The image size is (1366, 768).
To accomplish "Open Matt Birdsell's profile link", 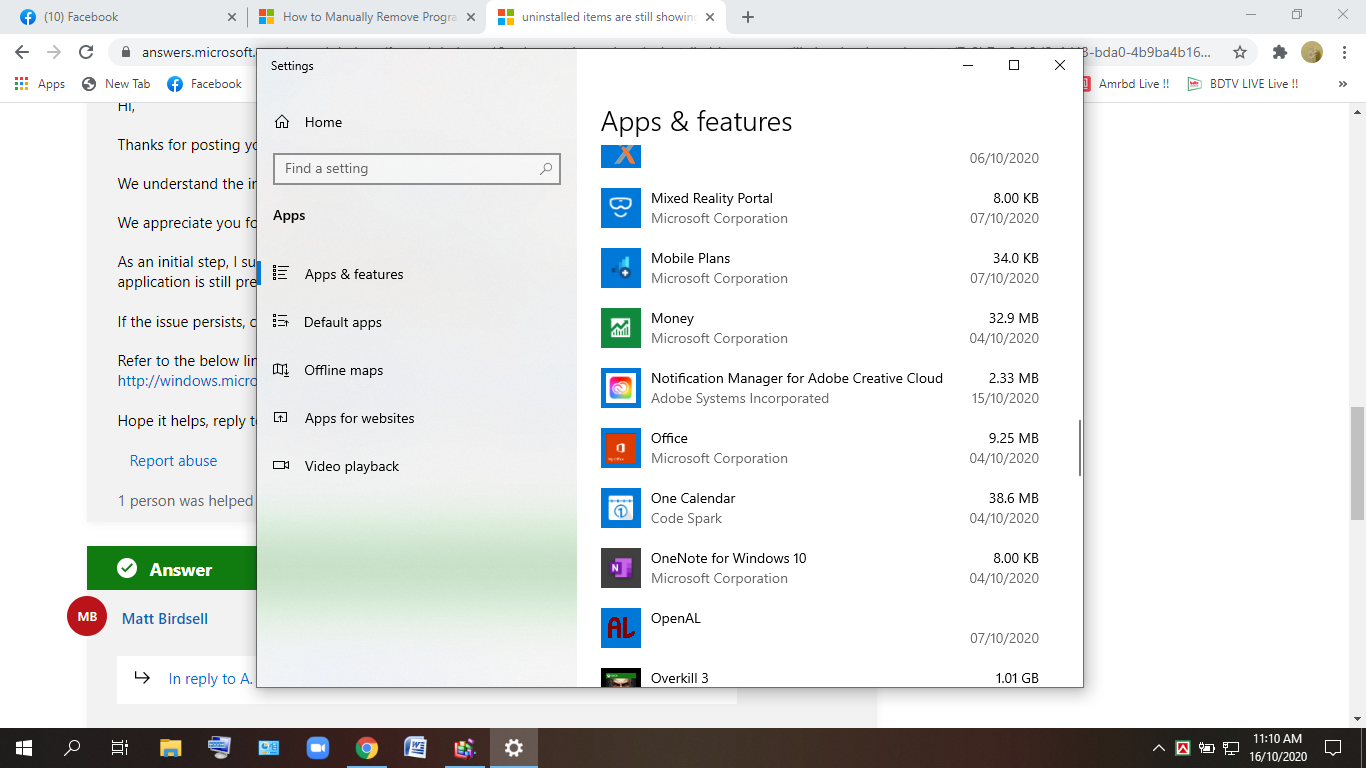I will pos(165,619).
